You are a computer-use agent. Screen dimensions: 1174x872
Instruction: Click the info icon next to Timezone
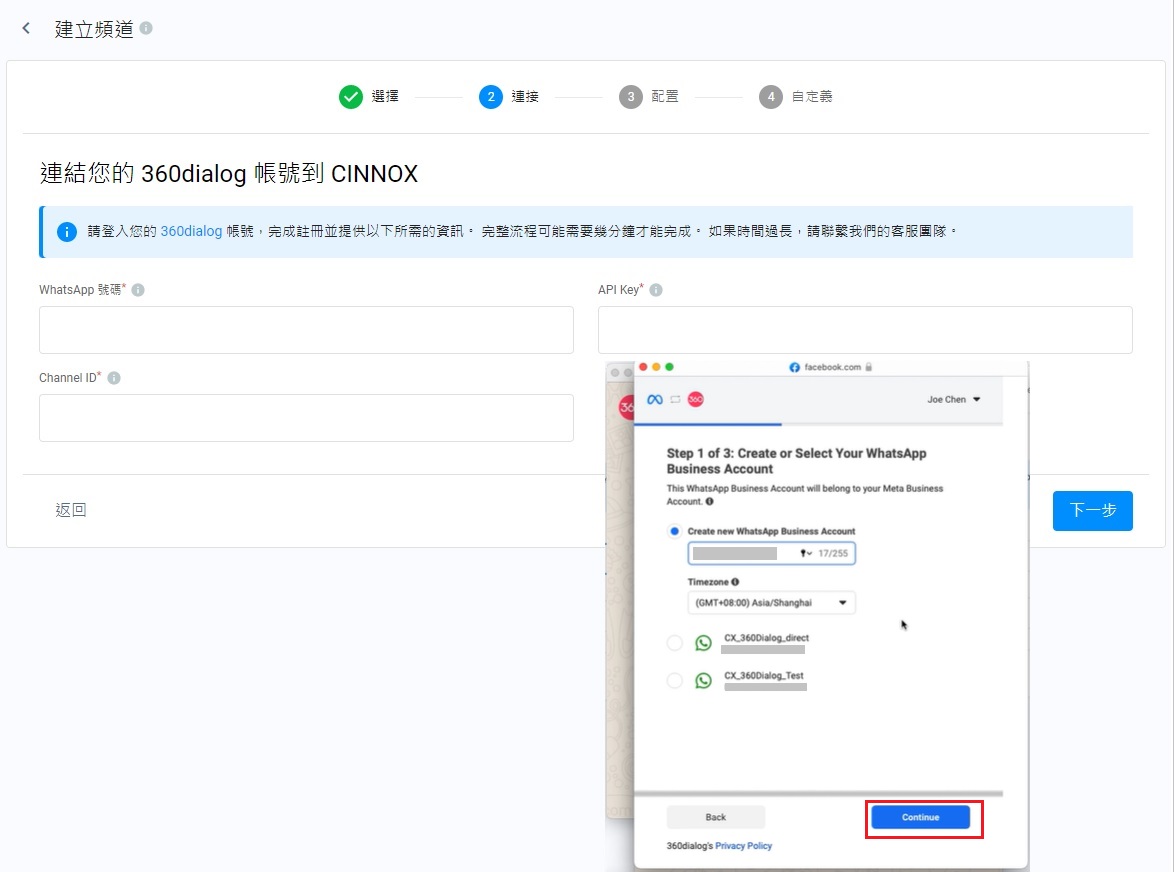point(735,582)
